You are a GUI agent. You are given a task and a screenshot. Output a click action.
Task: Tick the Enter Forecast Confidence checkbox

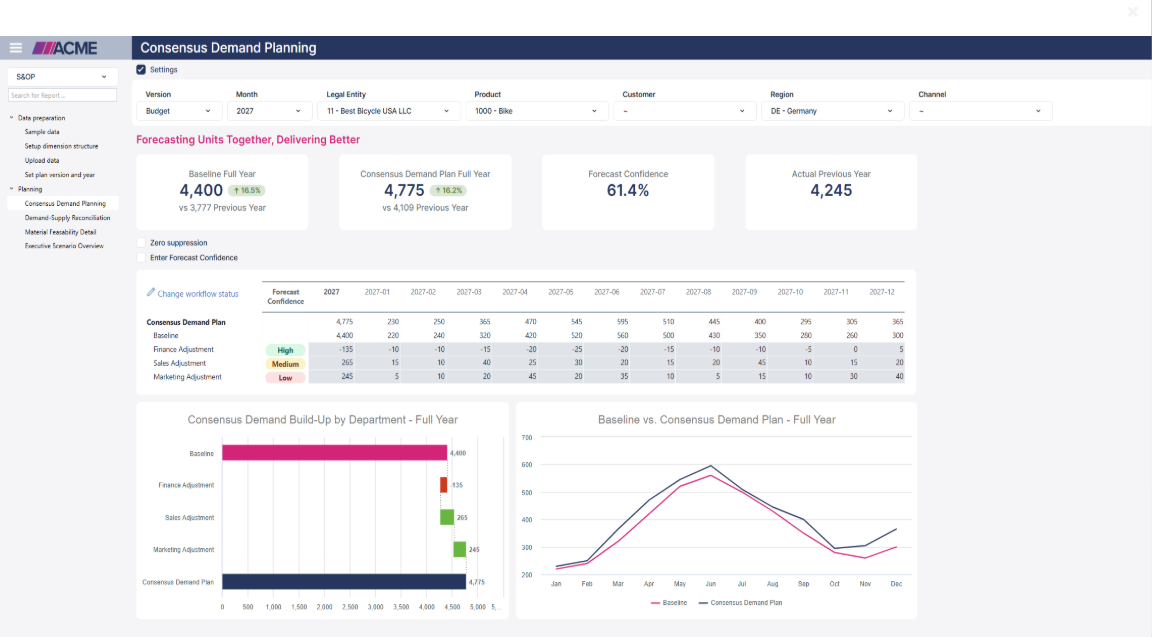pyautogui.click(x=141, y=258)
